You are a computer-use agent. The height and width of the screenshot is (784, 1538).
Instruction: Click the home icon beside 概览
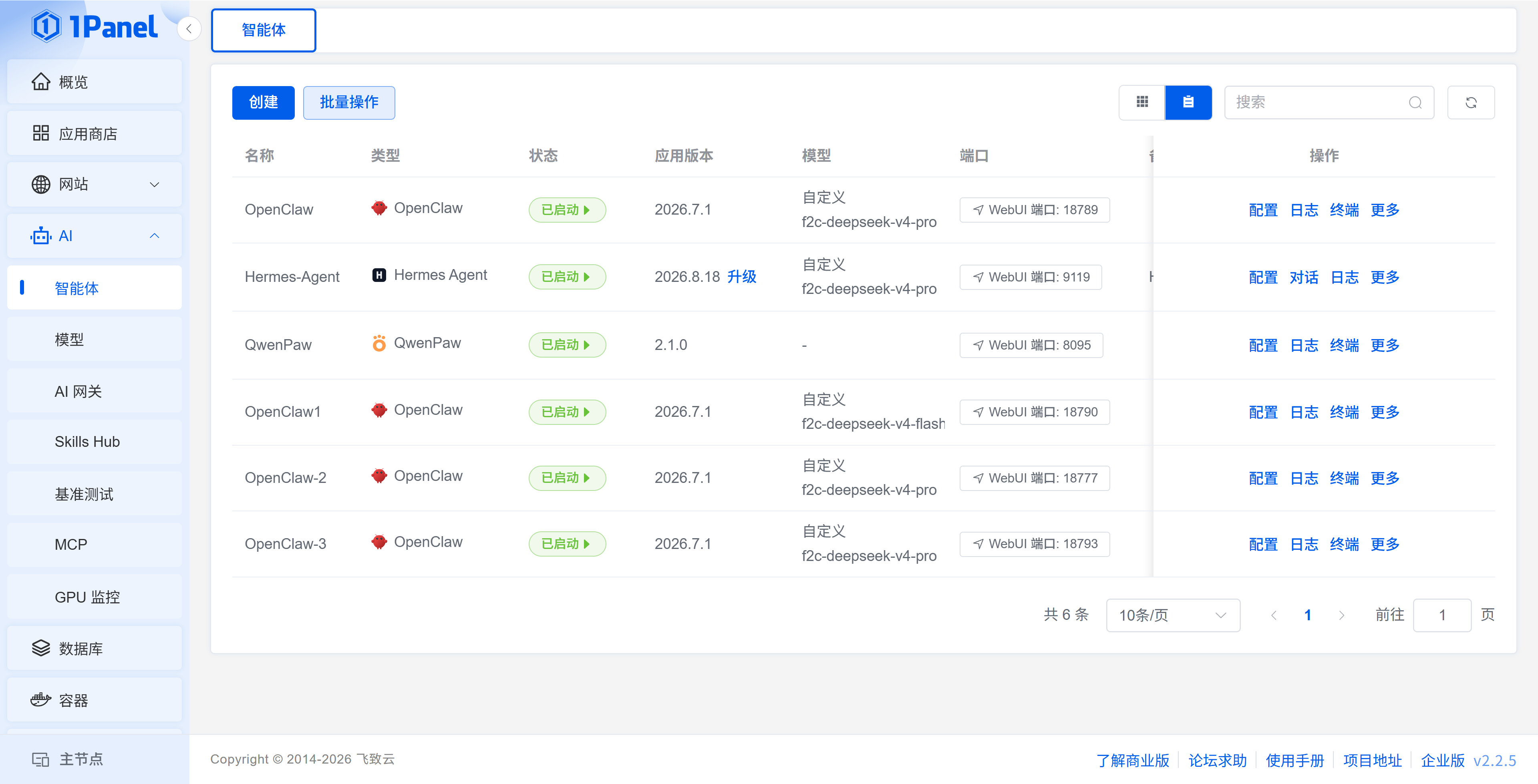point(40,82)
